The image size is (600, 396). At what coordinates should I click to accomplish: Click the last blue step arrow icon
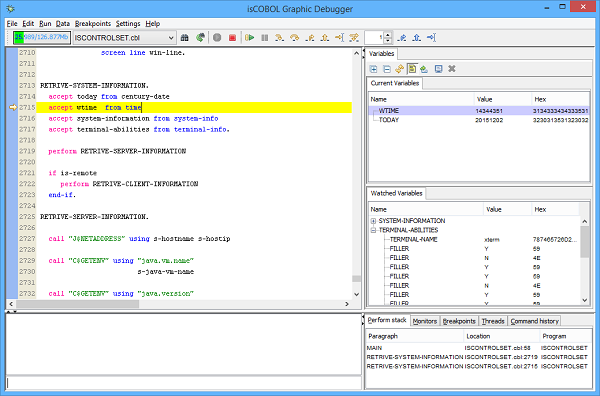431,37
